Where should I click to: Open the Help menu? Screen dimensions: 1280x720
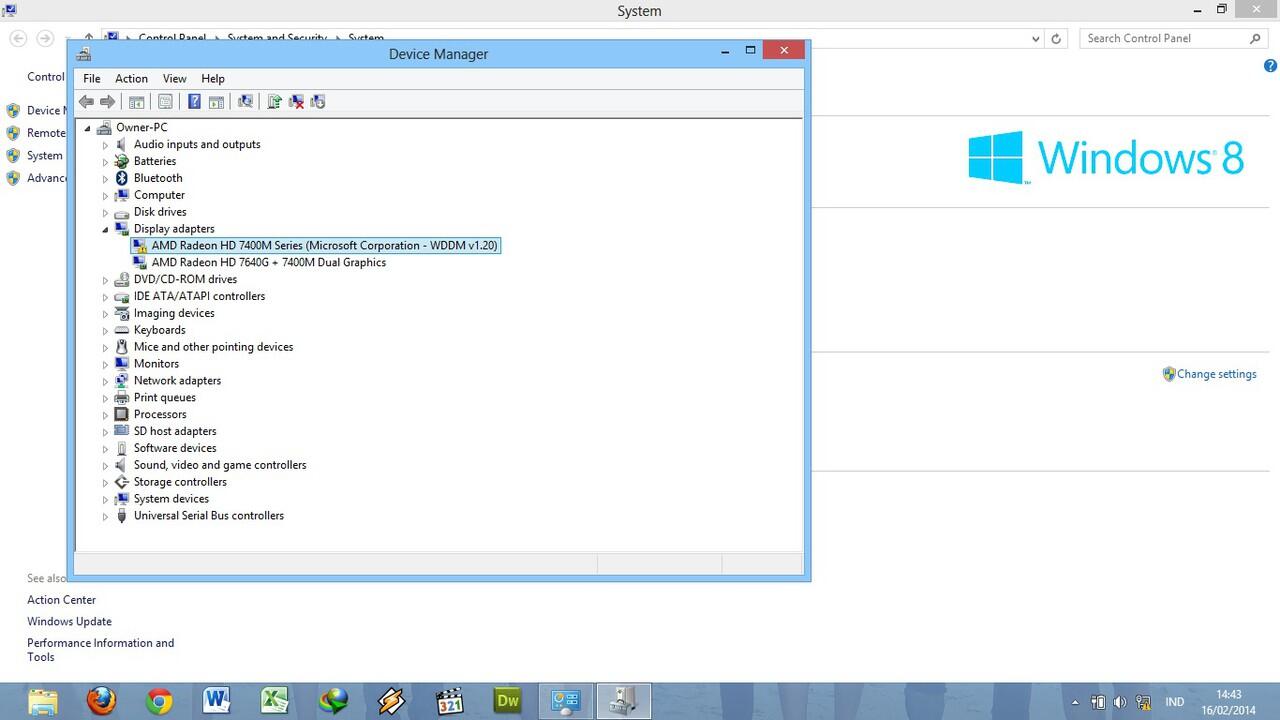[213, 78]
